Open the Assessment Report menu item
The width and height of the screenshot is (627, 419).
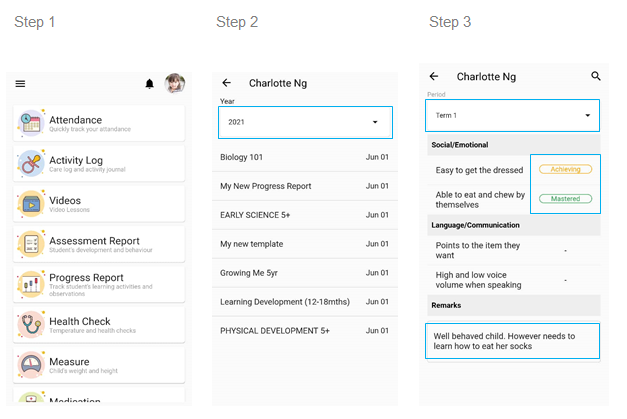(x=100, y=243)
